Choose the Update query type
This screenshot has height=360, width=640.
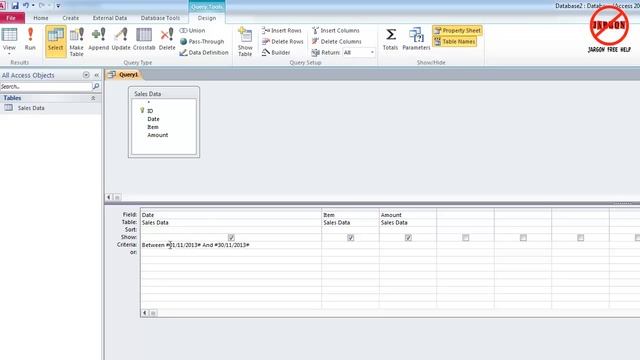point(121,39)
